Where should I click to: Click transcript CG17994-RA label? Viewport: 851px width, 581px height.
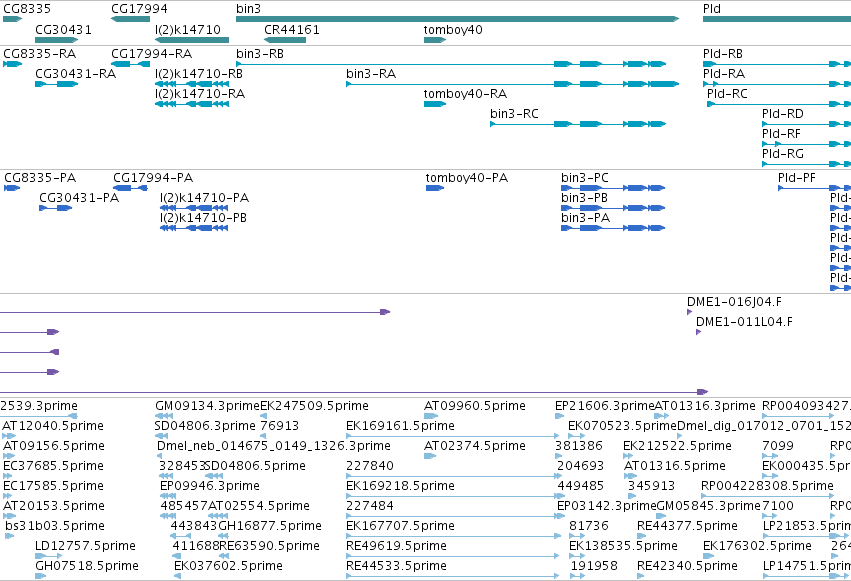click(151, 54)
